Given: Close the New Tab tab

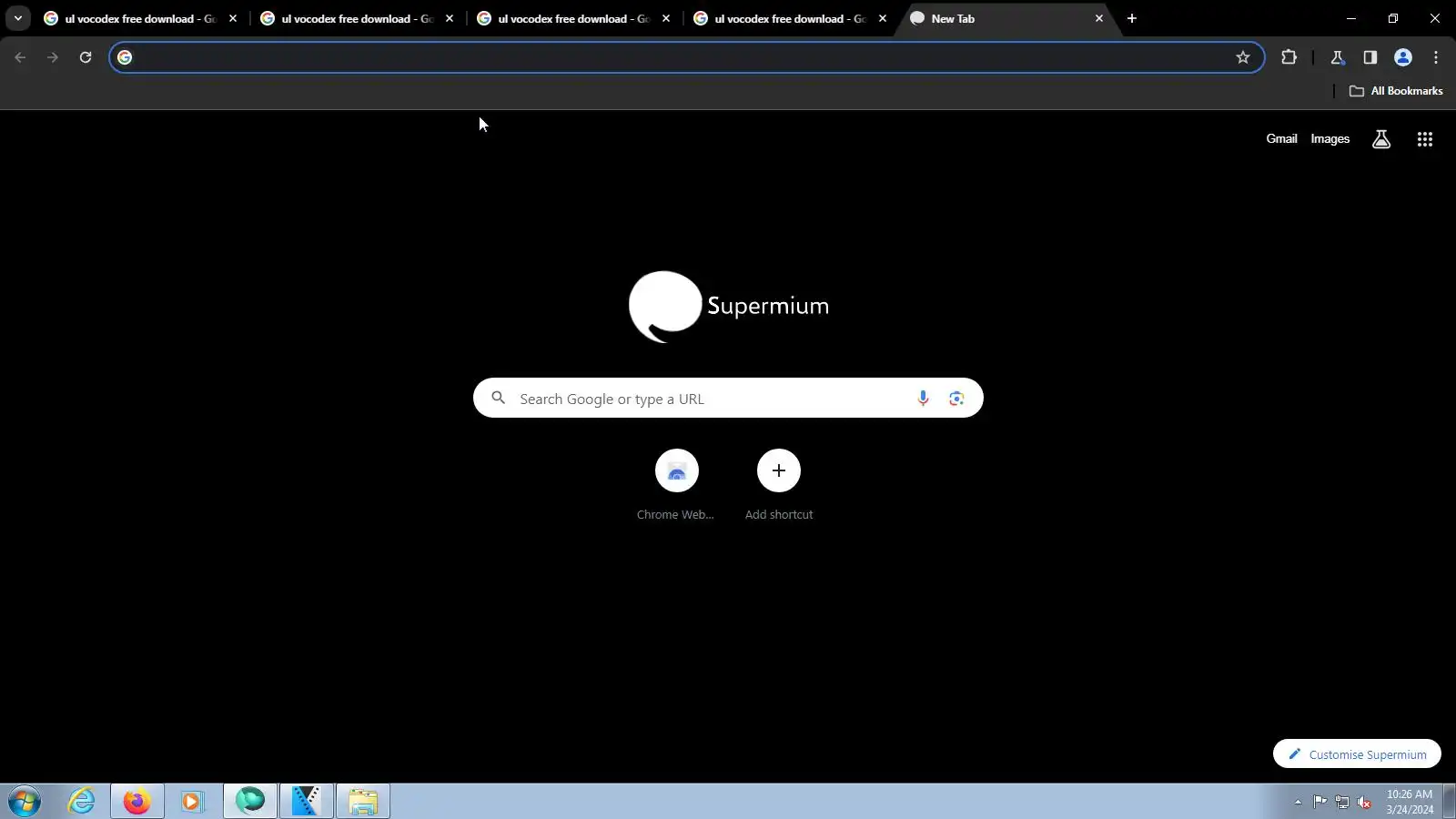Looking at the screenshot, I should point(1099,18).
